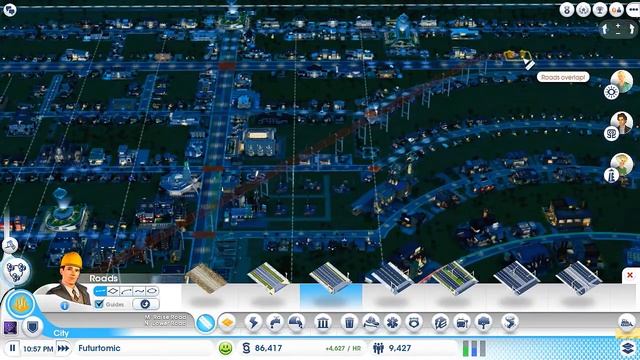640x360 pixels.
Task: Select rectangle road drawing mode
Action: point(113,291)
